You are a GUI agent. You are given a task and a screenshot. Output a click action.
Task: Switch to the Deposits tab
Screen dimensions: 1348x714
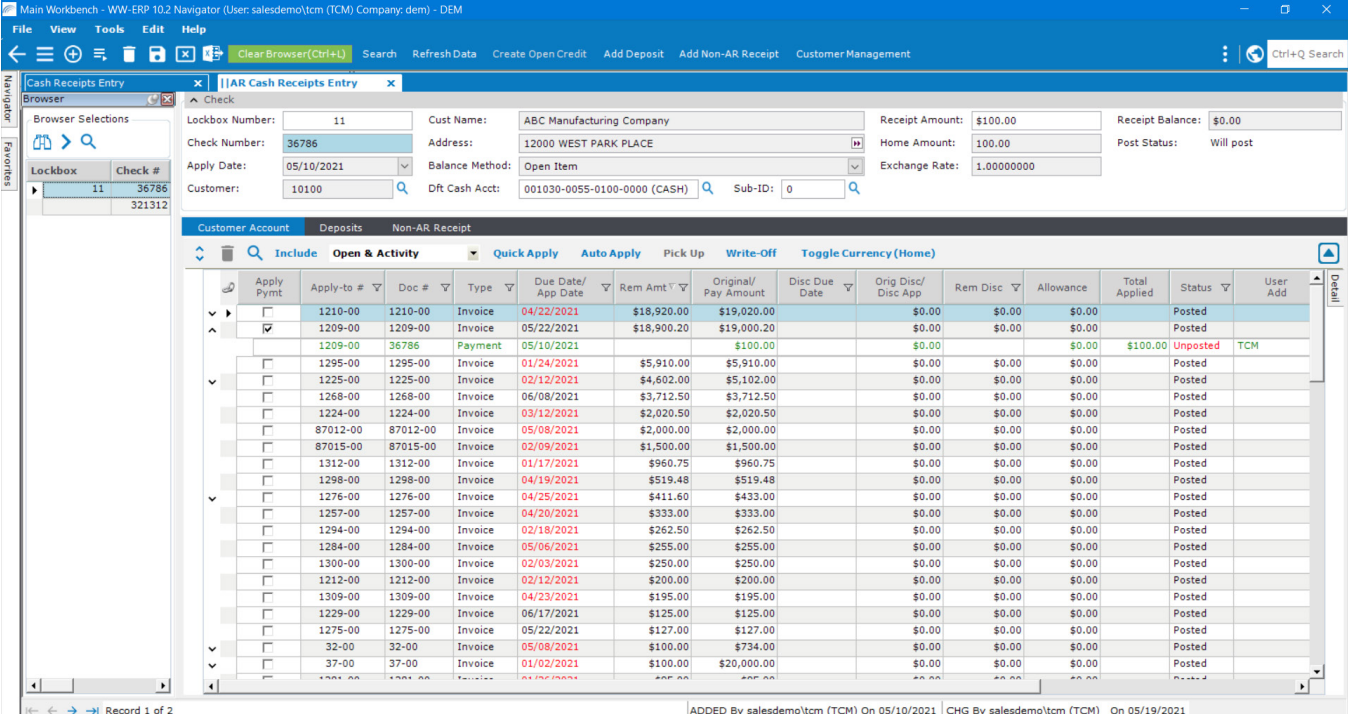point(340,228)
